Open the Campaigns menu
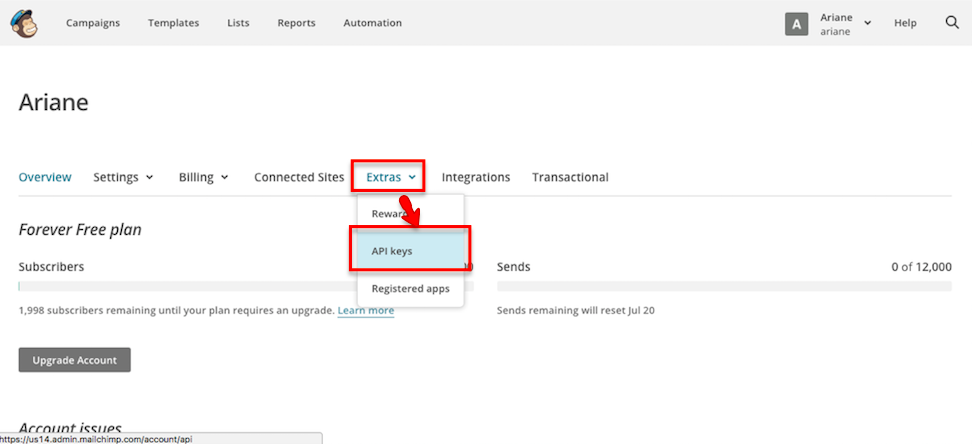The image size is (972, 444). [93, 23]
